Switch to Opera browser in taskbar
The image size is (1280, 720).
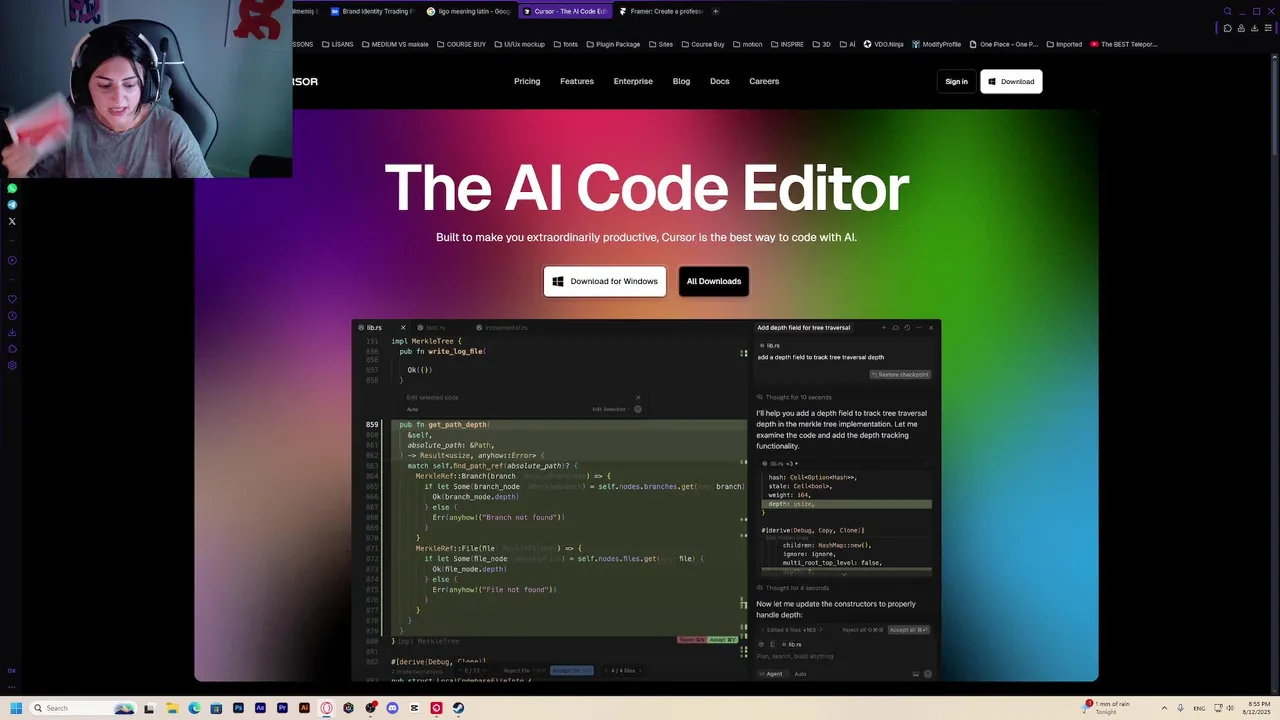[326, 708]
